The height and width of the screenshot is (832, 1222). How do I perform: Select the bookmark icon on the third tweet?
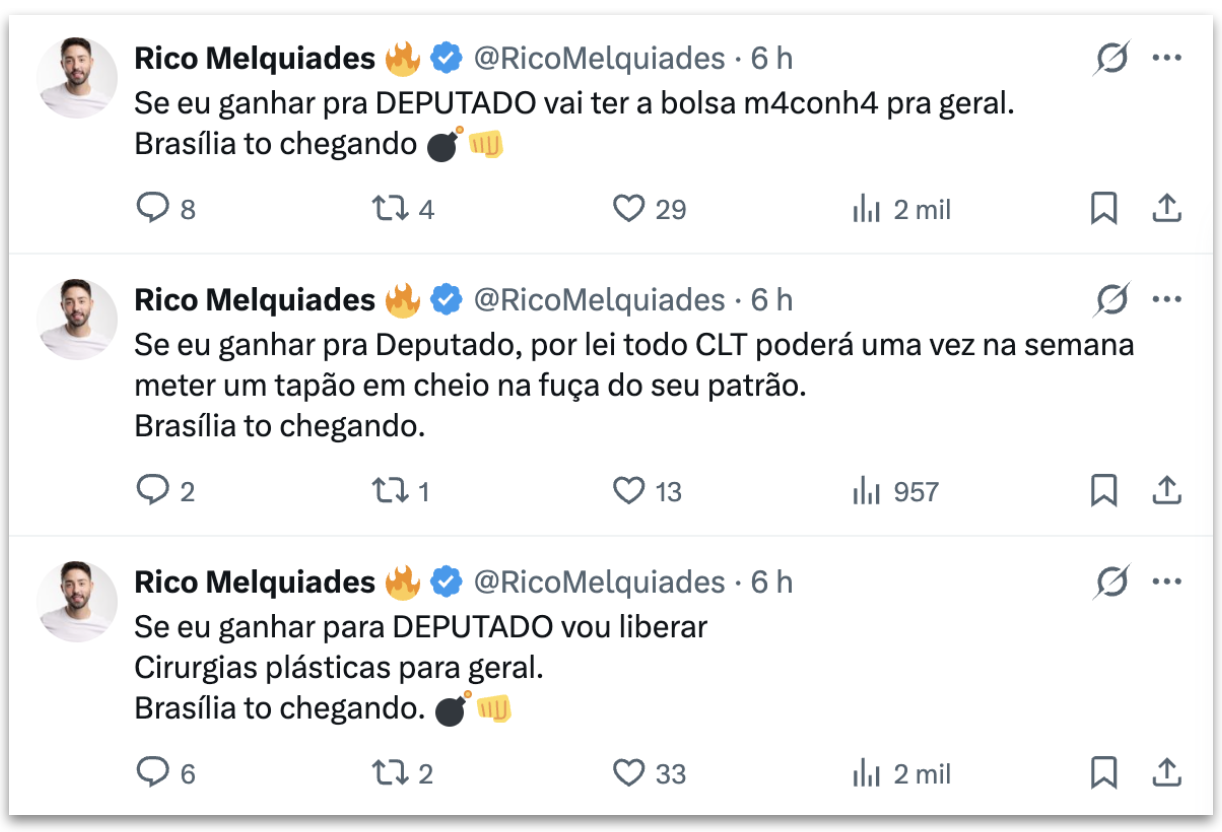(1103, 772)
